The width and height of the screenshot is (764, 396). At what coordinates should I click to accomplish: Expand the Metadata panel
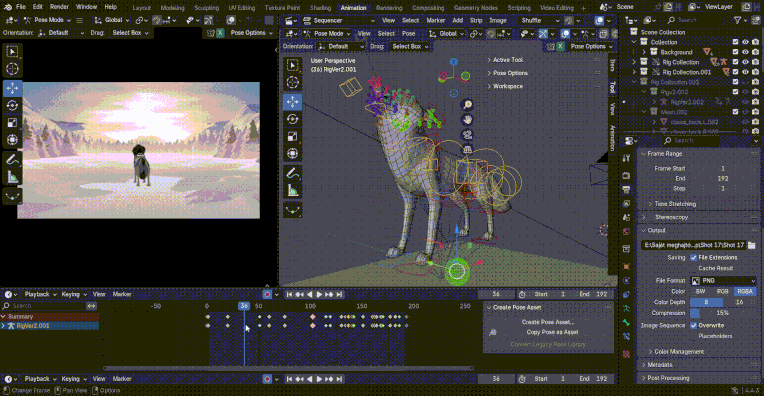[660, 364]
